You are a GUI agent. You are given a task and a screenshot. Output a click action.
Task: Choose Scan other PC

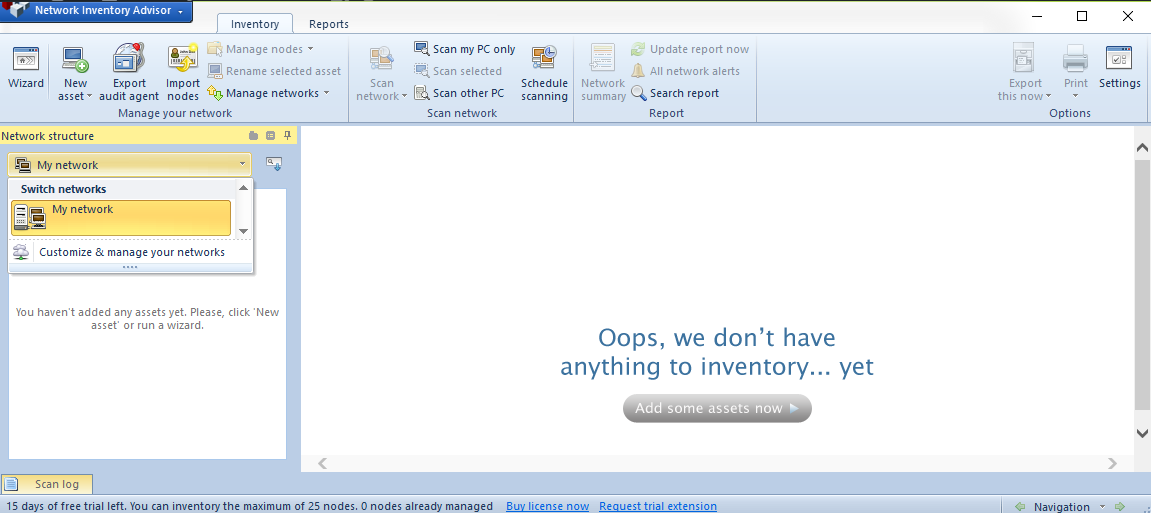[x=460, y=93]
